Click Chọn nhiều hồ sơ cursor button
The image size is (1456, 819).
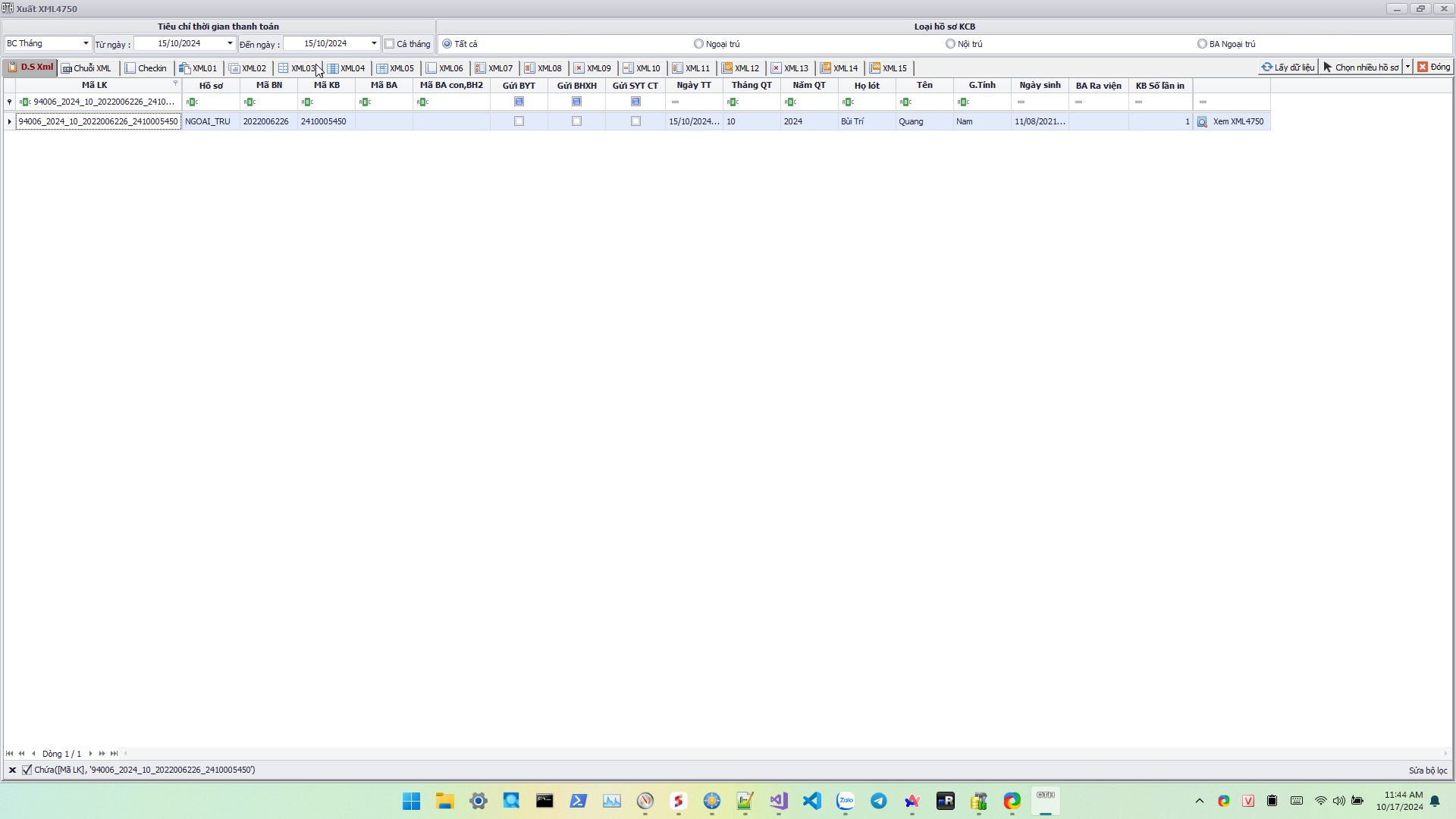pyautogui.click(x=1361, y=67)
